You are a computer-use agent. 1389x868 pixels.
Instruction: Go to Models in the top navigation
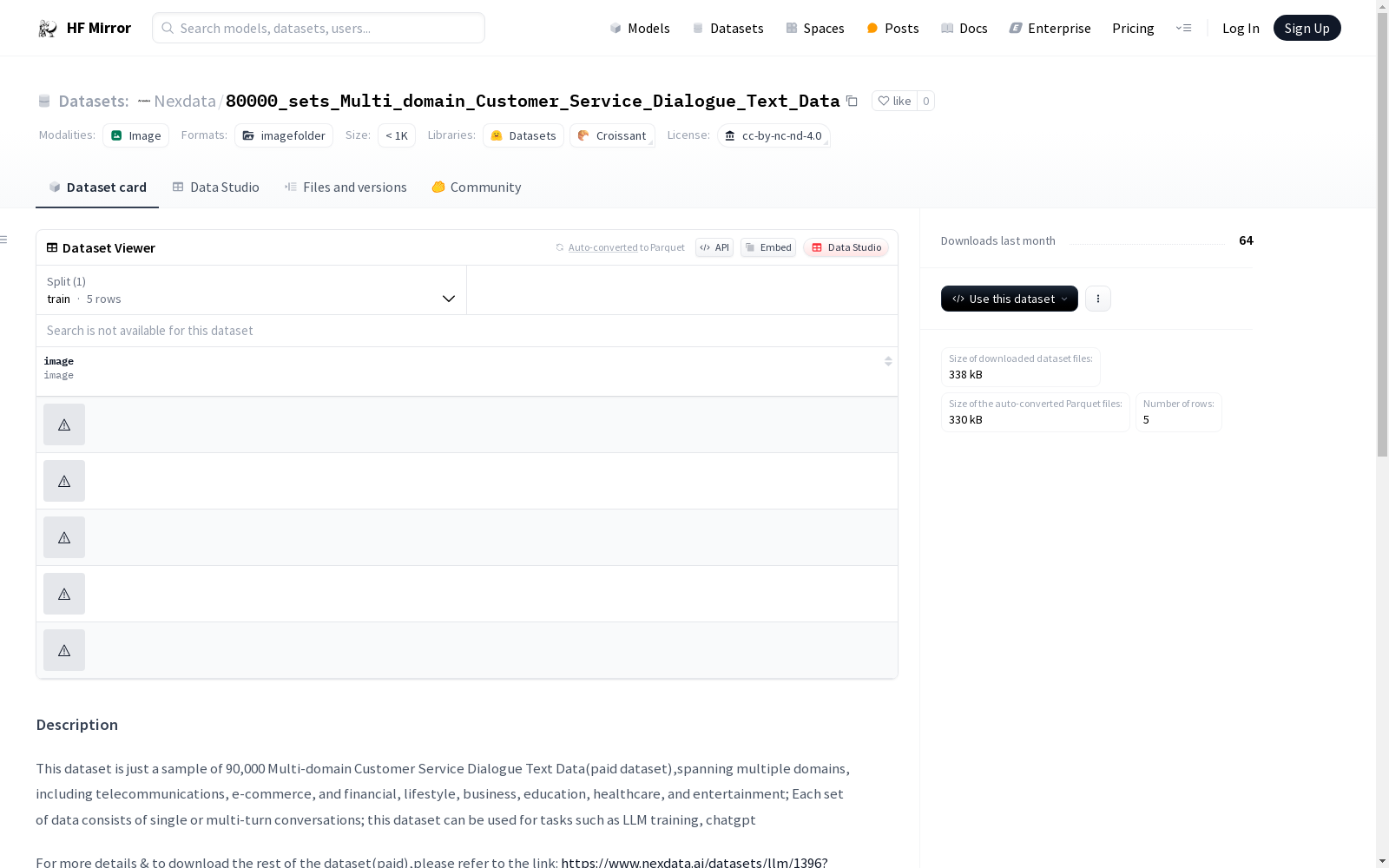[x=640, y=28]
